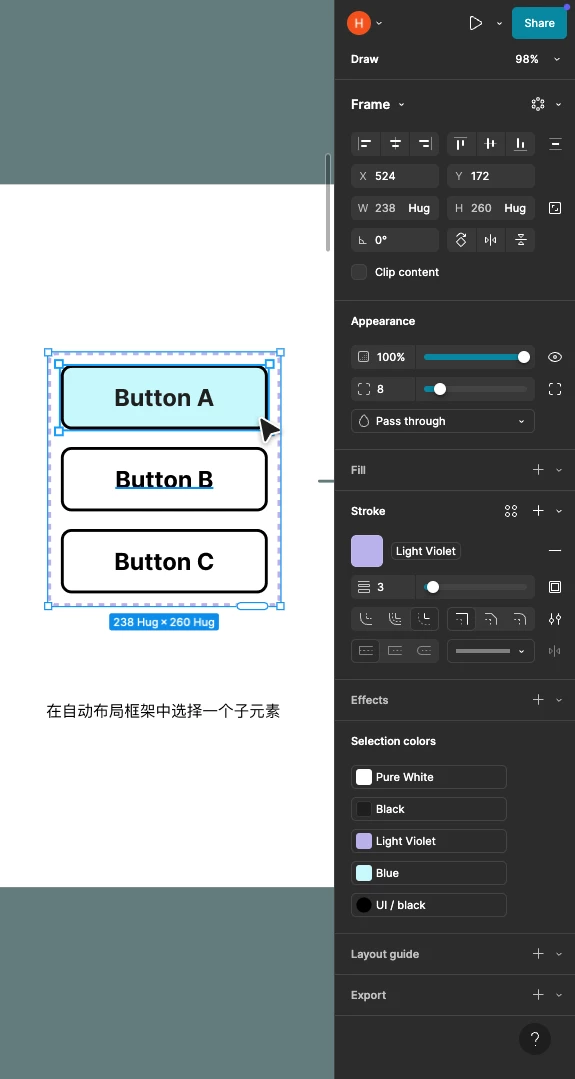
Task: Click the X position field 524
Action: point(395,176)
